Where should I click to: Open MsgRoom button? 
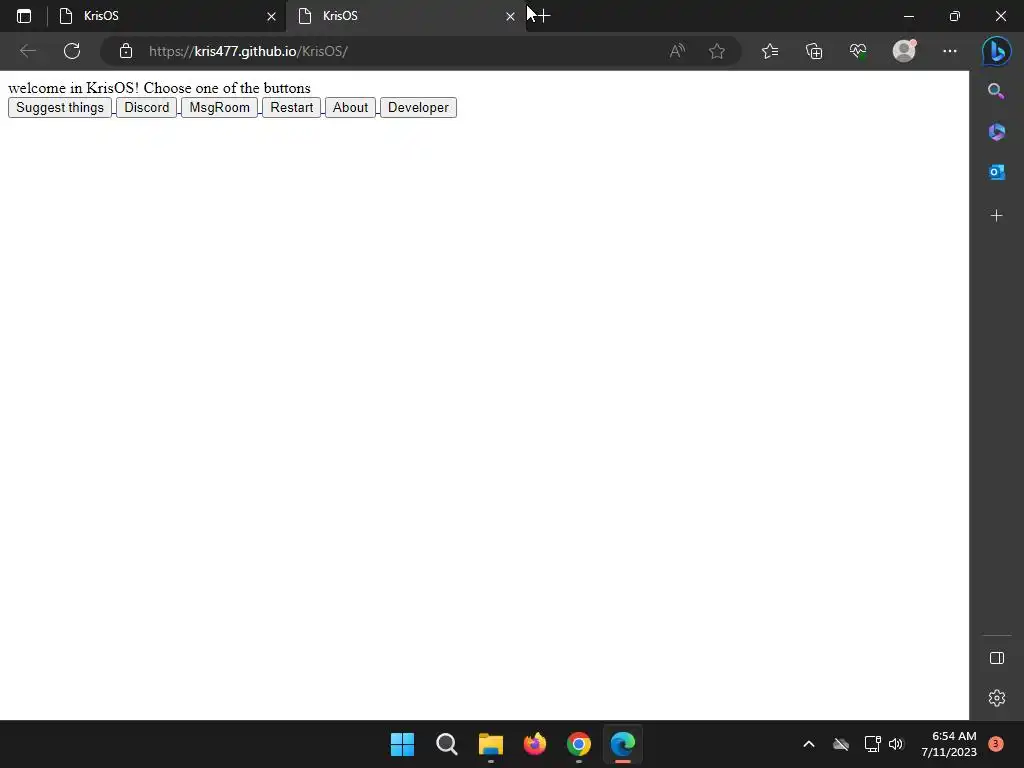tap(219, 108)
